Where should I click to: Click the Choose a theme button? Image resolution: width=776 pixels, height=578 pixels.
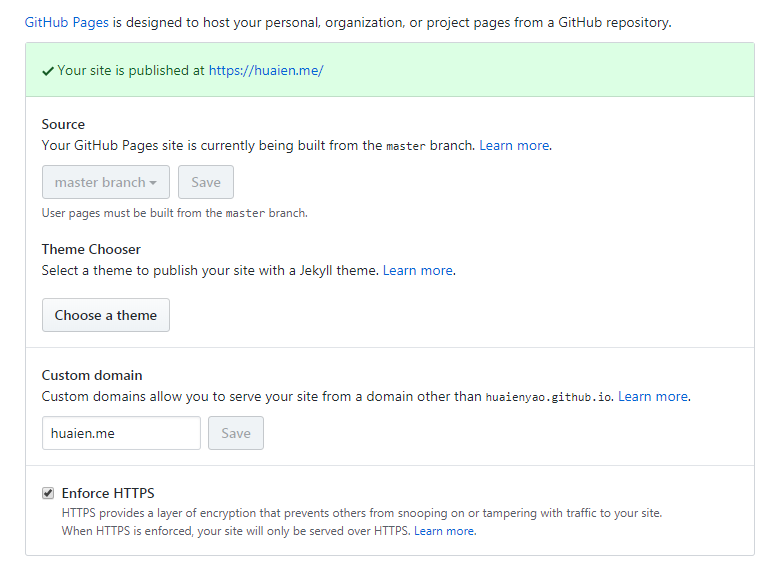pyautogui.click(x=106, y=315)
